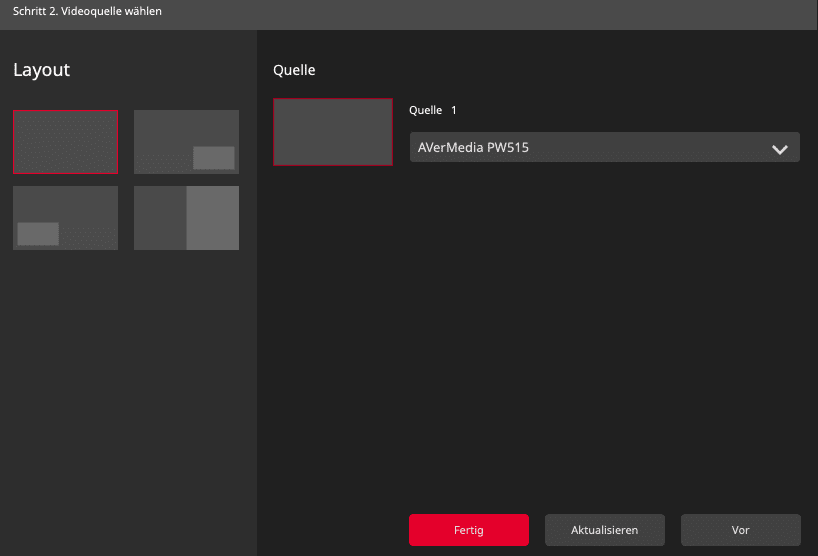
Task: Click the small inset box in bottom-right PiP layout
Action: [x=213, y=158]
